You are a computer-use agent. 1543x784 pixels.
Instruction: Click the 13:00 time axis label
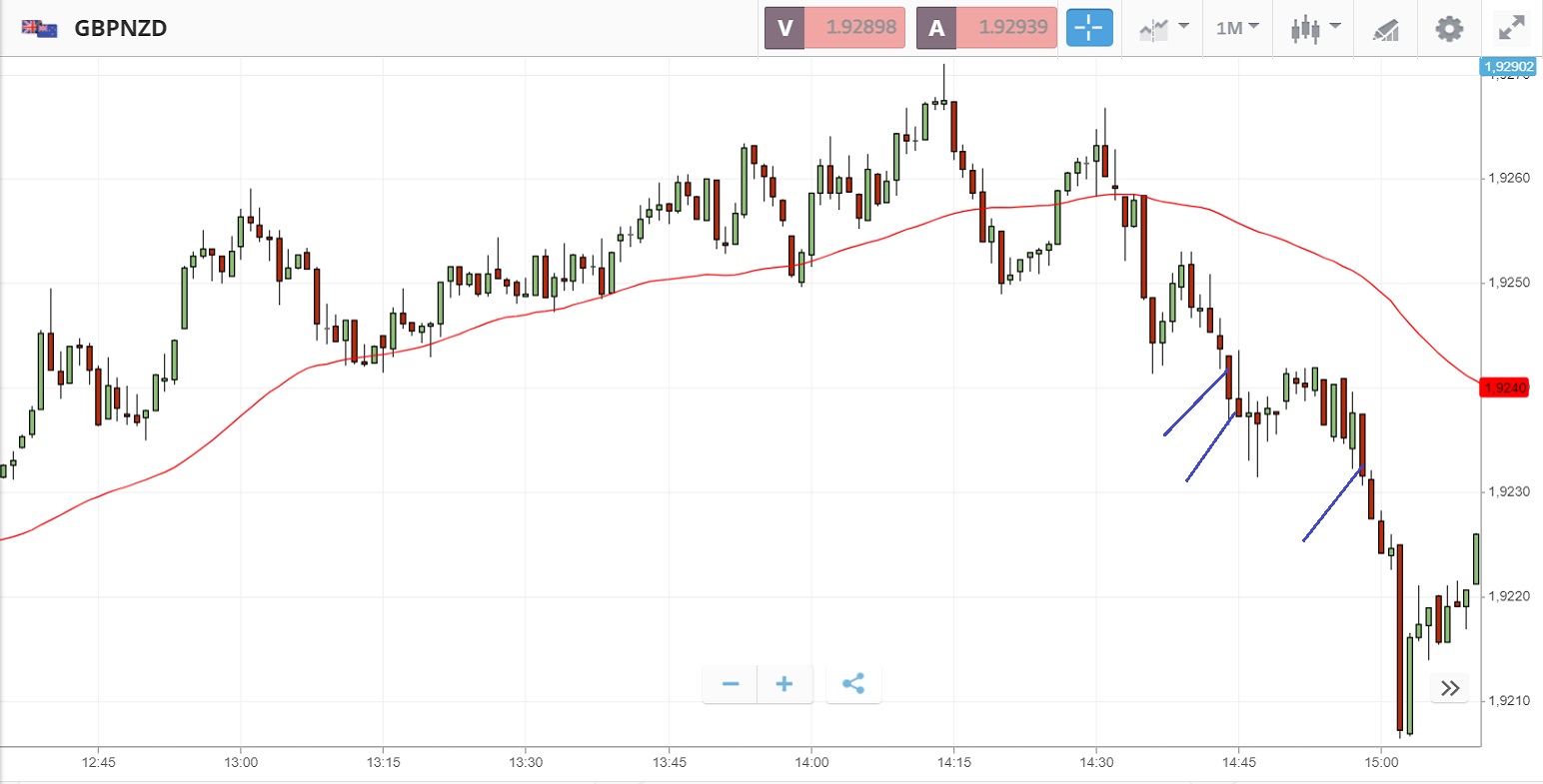[241, 762]
